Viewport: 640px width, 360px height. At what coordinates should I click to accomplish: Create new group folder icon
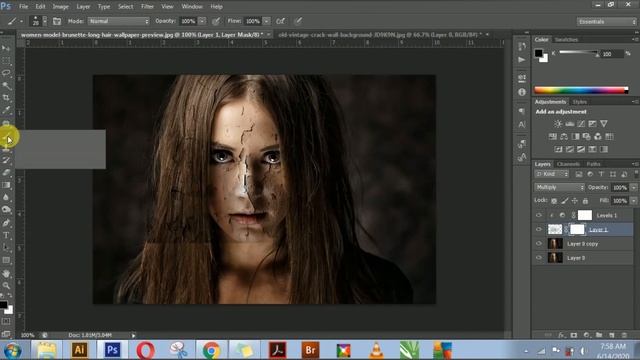[x=599, y=335]
